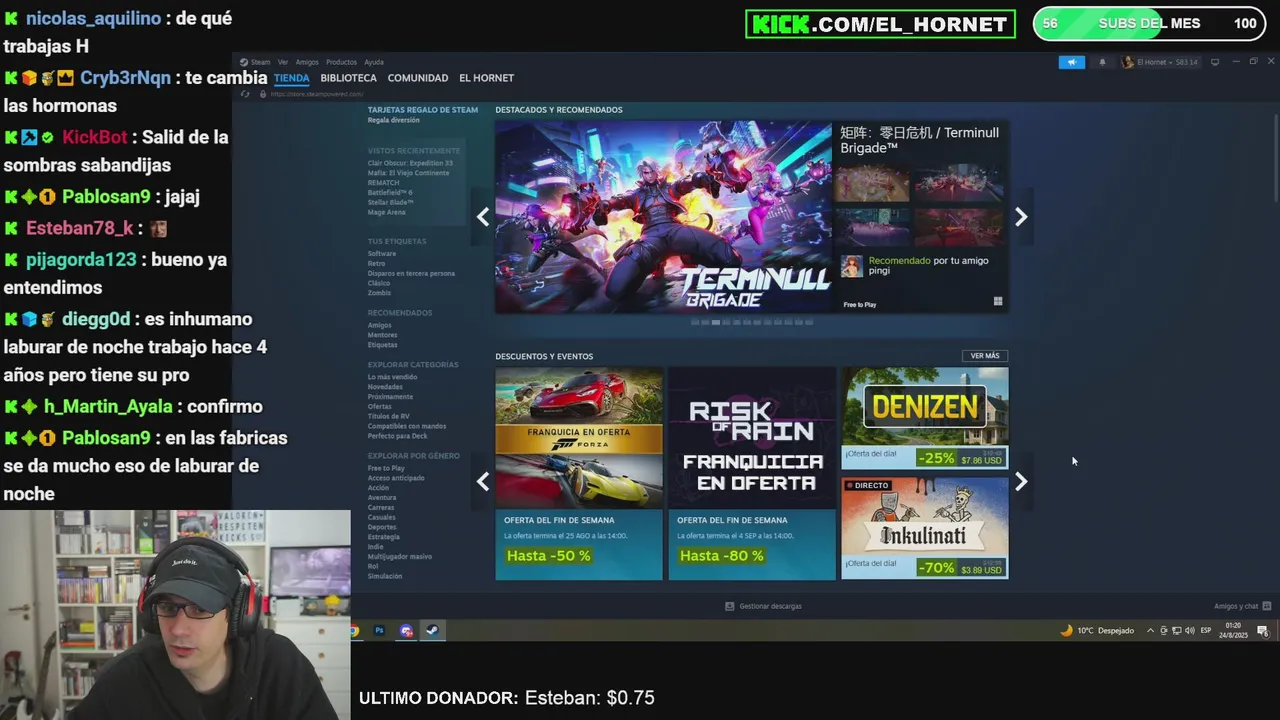Image resolution: width=1280 pixels, height=720 pixels.
Task: Click the Steam announcements megaphone icon
Action: tap(1071, 62)
